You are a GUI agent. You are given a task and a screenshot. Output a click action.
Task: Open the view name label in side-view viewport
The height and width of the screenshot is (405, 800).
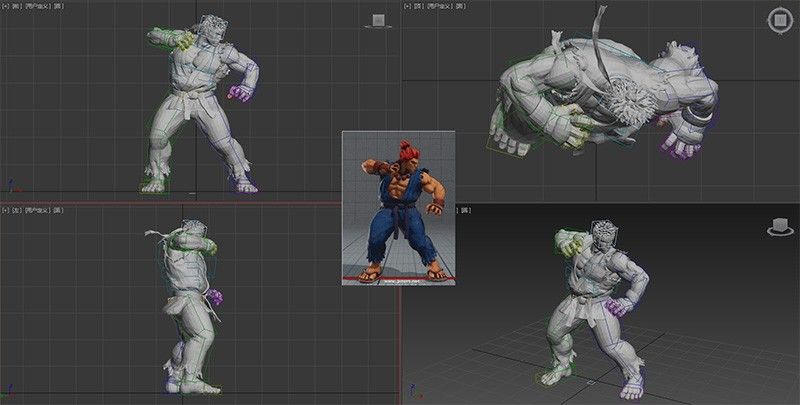[x=16, y=210]
